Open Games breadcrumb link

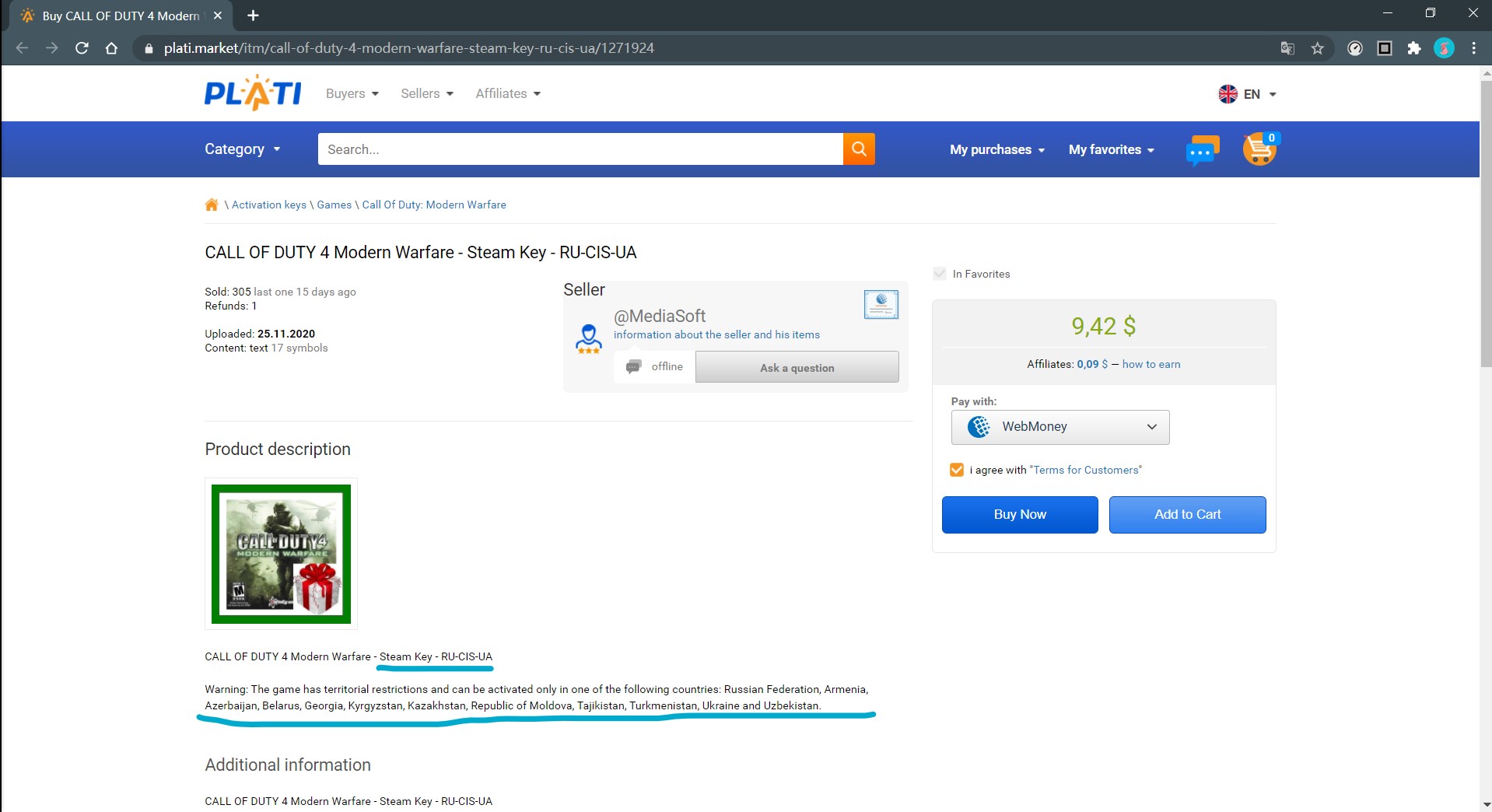(334, 205)
